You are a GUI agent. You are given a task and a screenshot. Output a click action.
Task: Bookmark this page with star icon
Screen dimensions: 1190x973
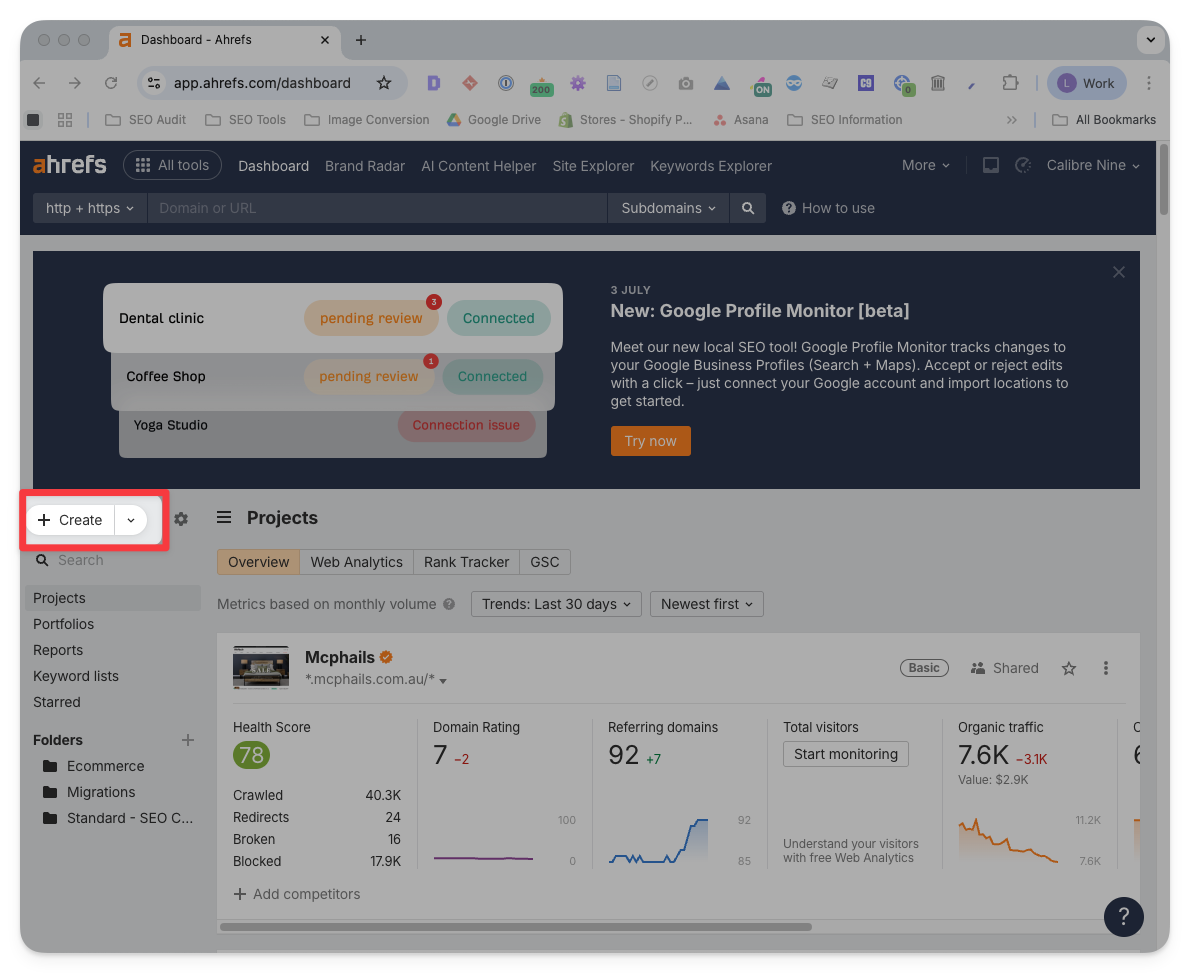[x=384, y=83]
